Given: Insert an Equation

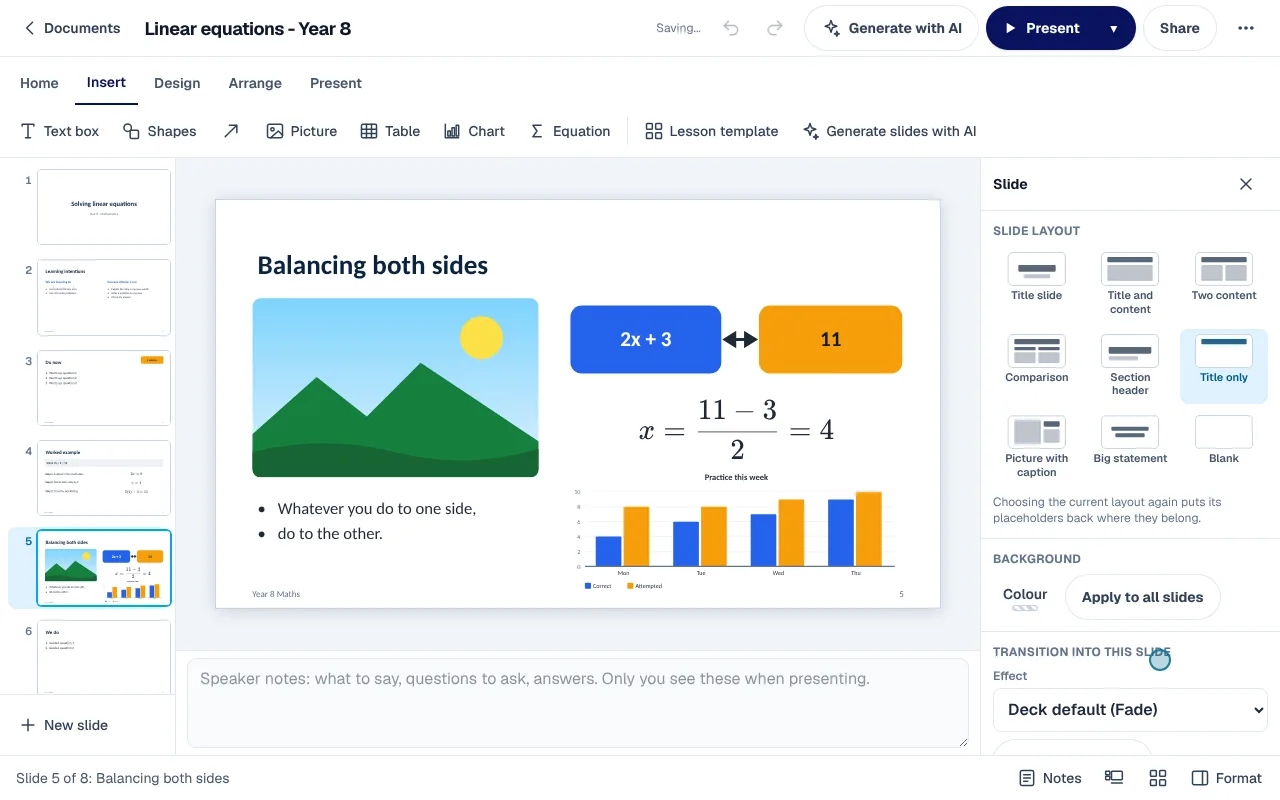Looking at the screenshot, I should [570, 131].
